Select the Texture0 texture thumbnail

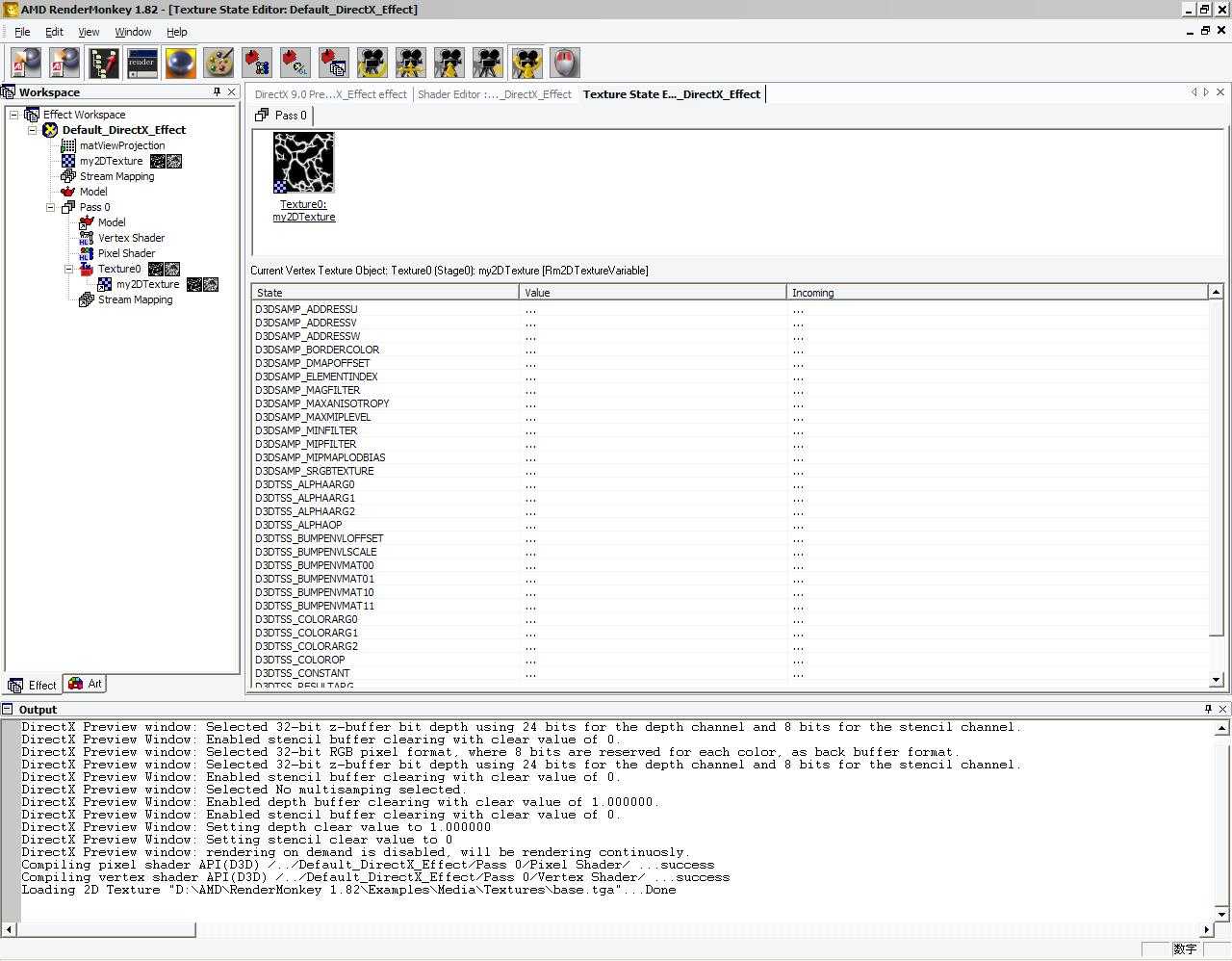pyautogui.click(x=303, y=163)
